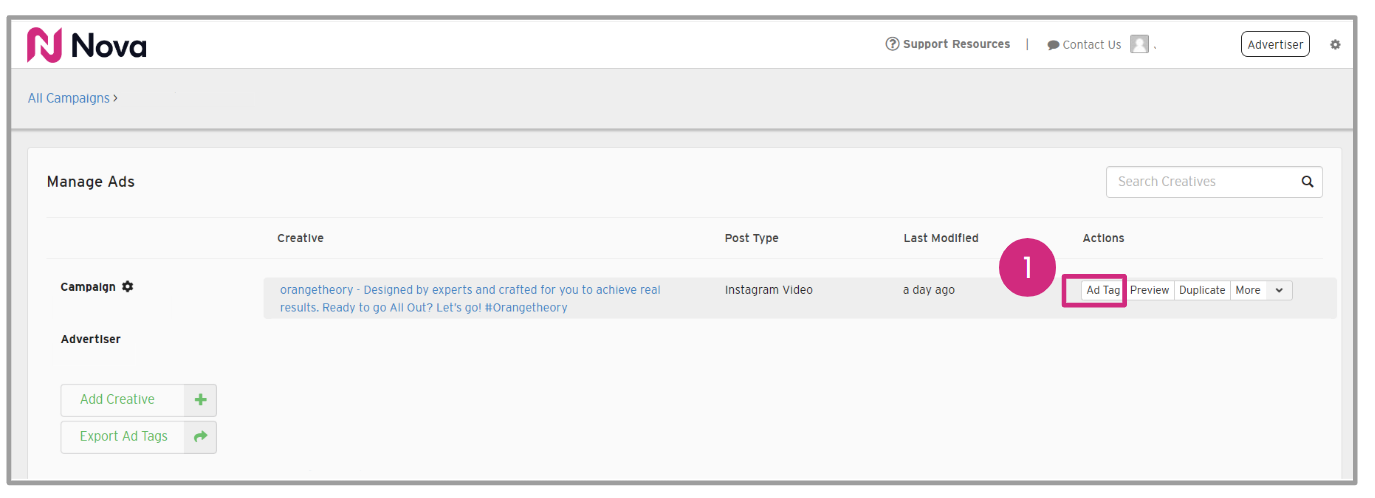This screenshot has width=1375, height=498.
Task: Open the orangetheory creative link
Action: point(470,298)
